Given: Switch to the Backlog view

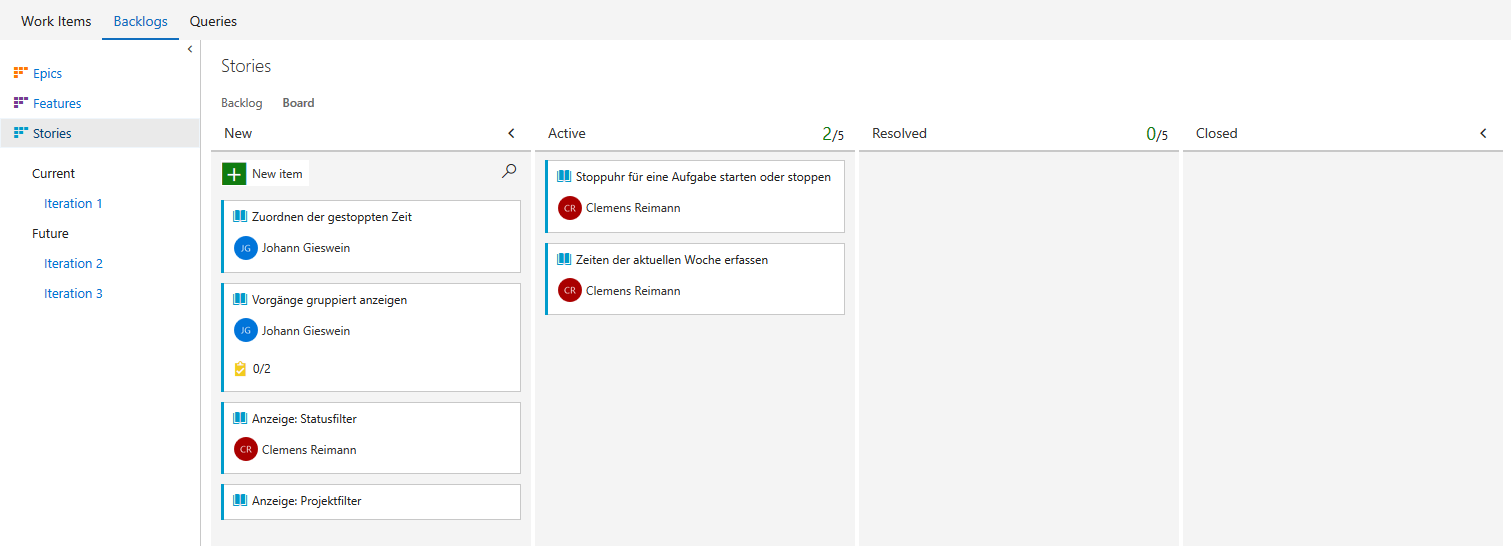Looking at the screenshot, I should [x=242, y=103].
